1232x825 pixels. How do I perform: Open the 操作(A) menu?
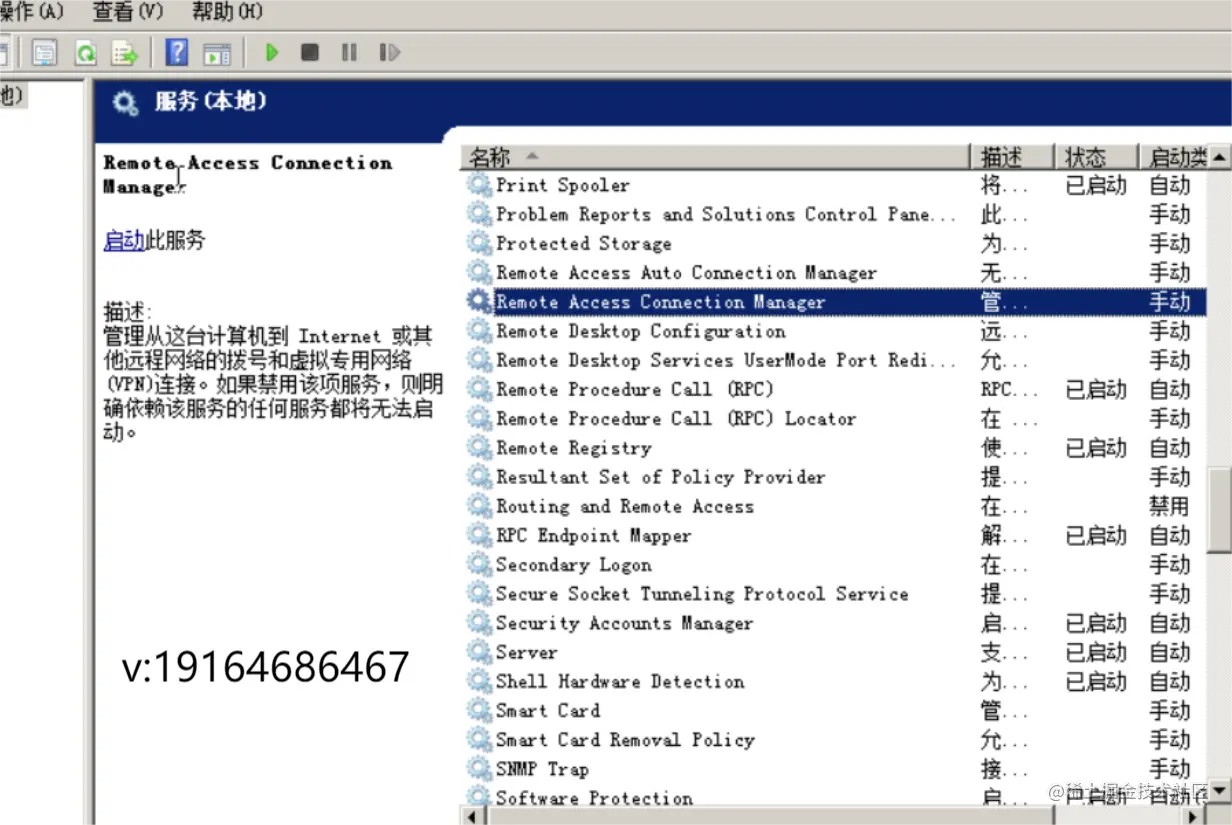pyautogui.click(x=29, y=12)
